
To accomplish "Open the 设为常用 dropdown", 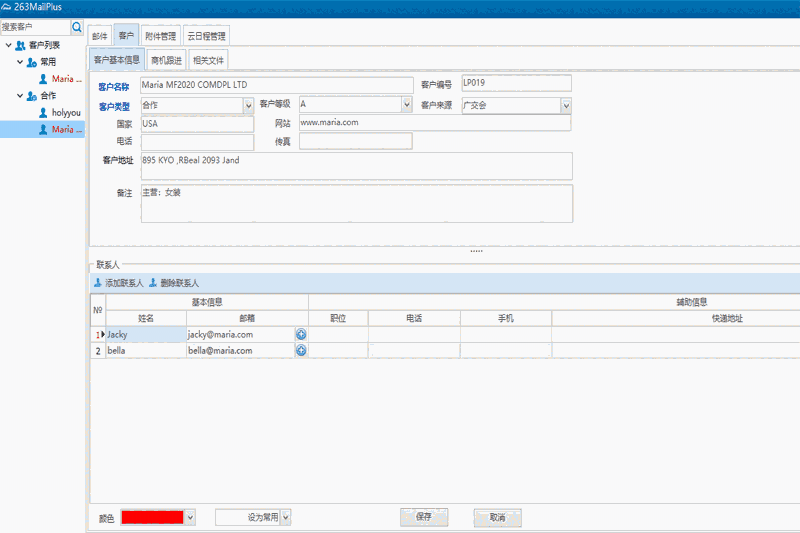I will [286, 517].
